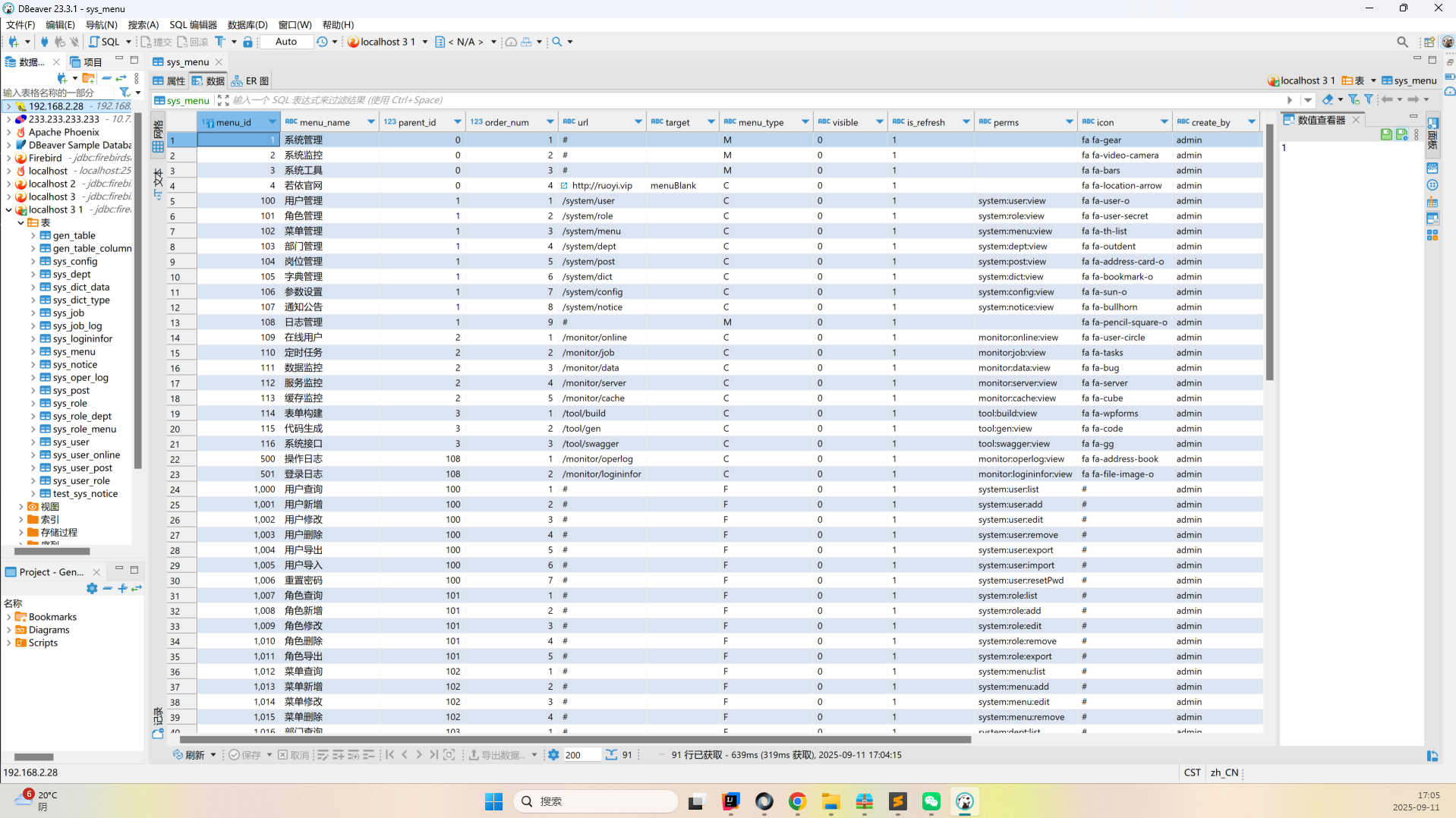
Task: Click the new database connection plug icon
Action: (x=14, y=42)
